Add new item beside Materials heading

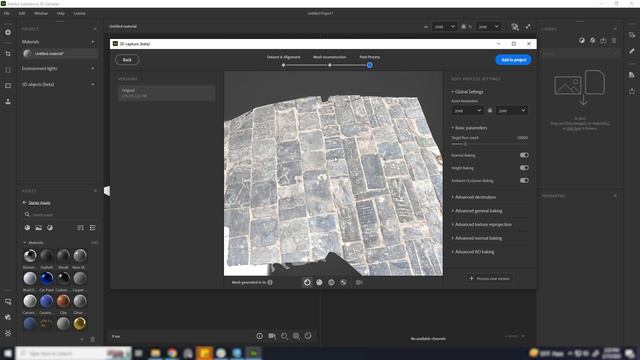point(93,42)
